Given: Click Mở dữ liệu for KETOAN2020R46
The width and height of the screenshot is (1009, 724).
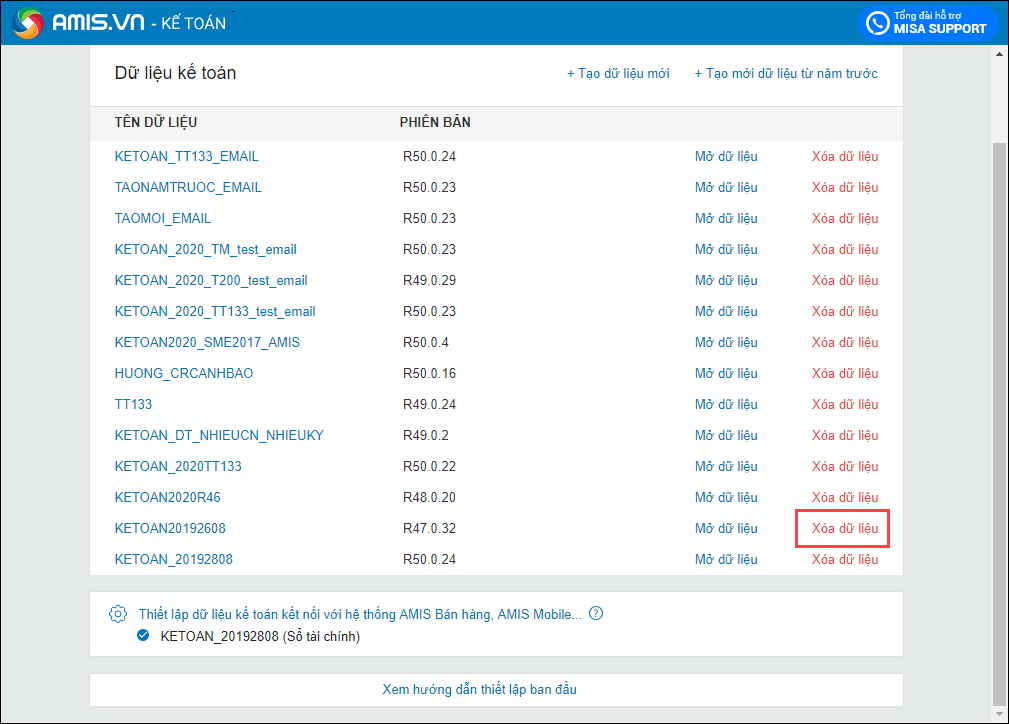Looking at the screenshot, I should (726, 497).
